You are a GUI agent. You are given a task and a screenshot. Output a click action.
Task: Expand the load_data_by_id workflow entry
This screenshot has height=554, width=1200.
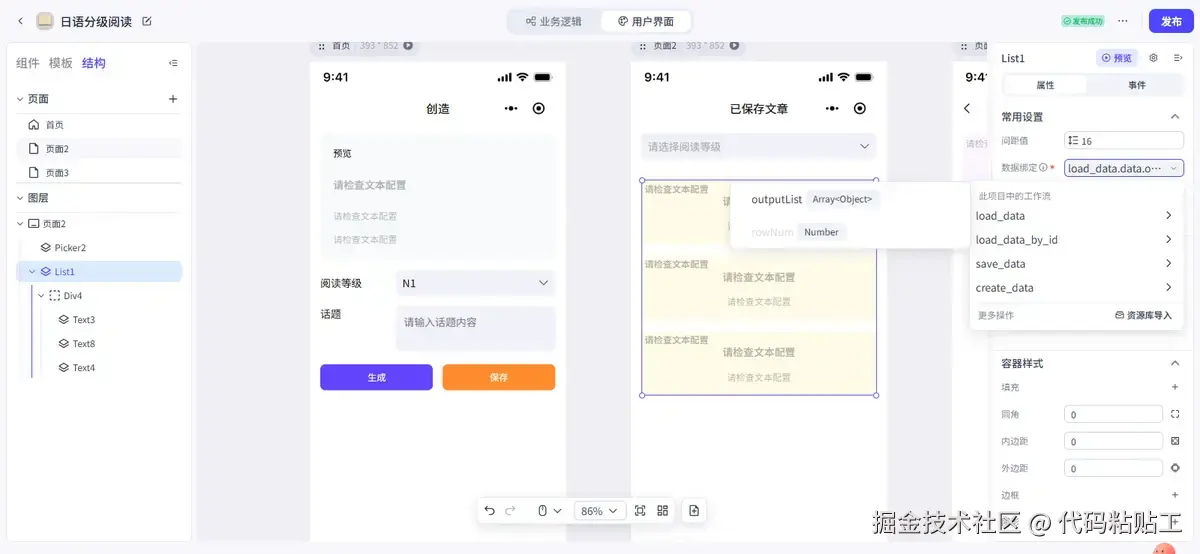(1076, 240)
